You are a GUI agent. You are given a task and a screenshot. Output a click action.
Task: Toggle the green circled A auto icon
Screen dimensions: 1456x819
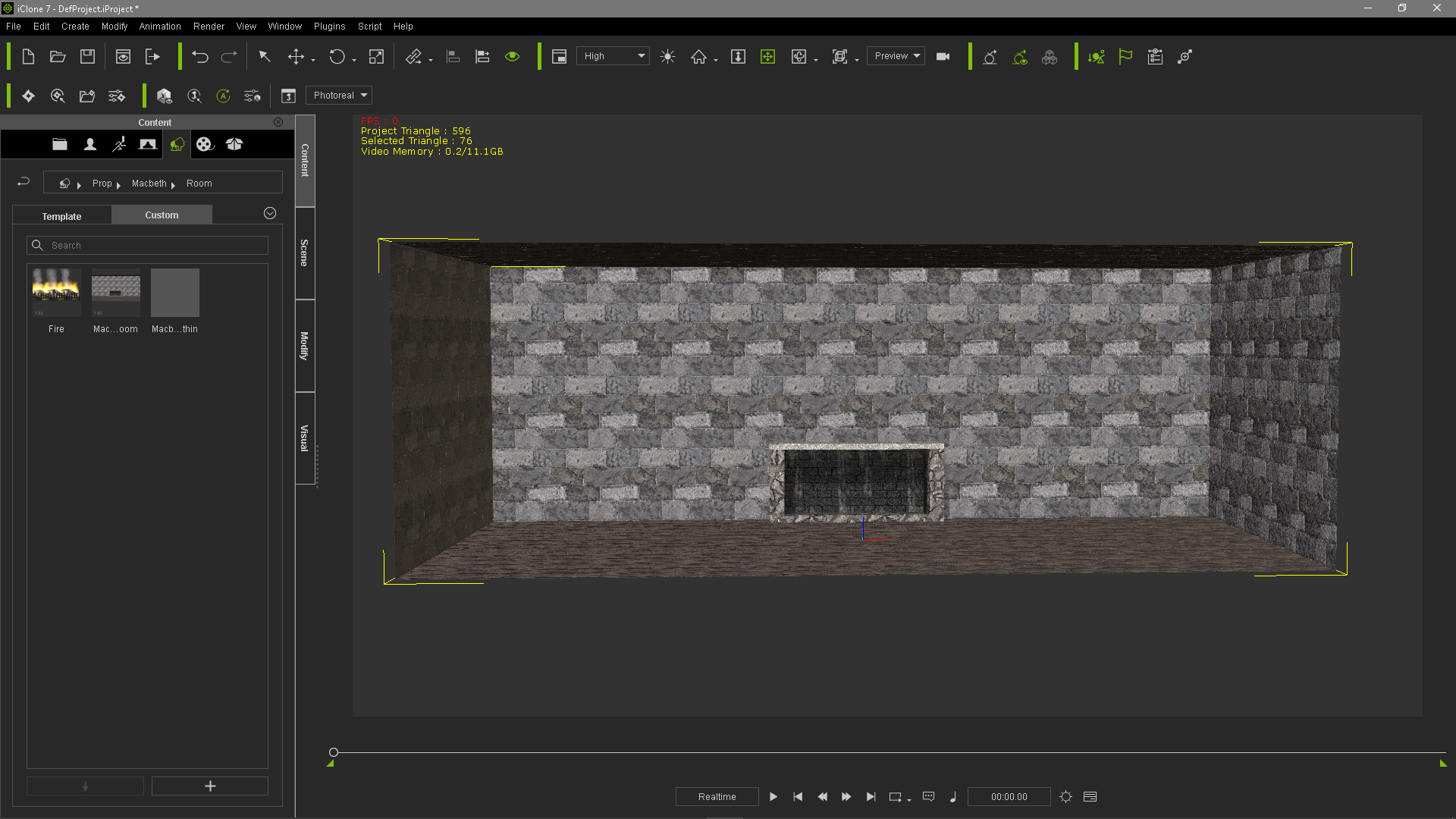(223, 96)
